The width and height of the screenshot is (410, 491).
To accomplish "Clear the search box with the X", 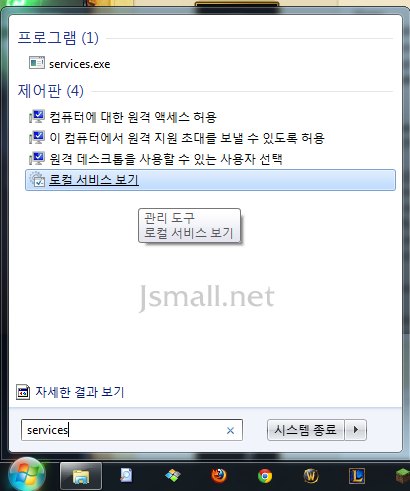I will 230,431.
